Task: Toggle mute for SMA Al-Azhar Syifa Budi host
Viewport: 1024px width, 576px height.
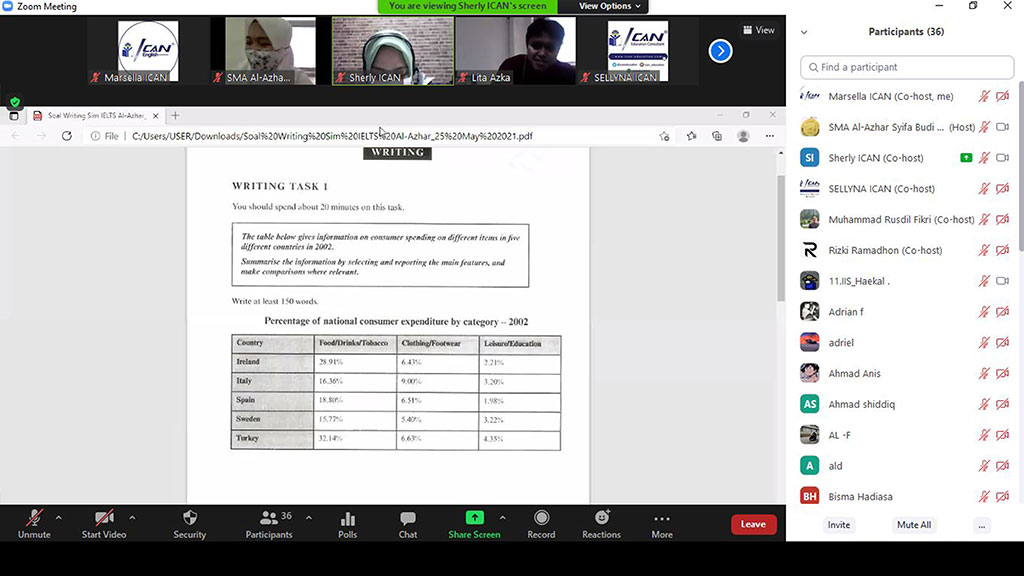Action: pyautogui.click(x=984, y=127)
